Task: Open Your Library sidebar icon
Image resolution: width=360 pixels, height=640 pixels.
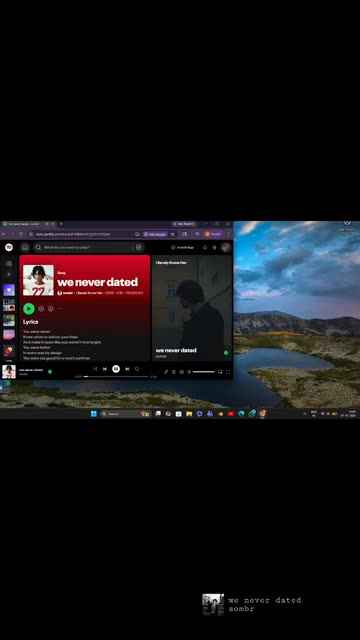Action: (x=9, y=263)
